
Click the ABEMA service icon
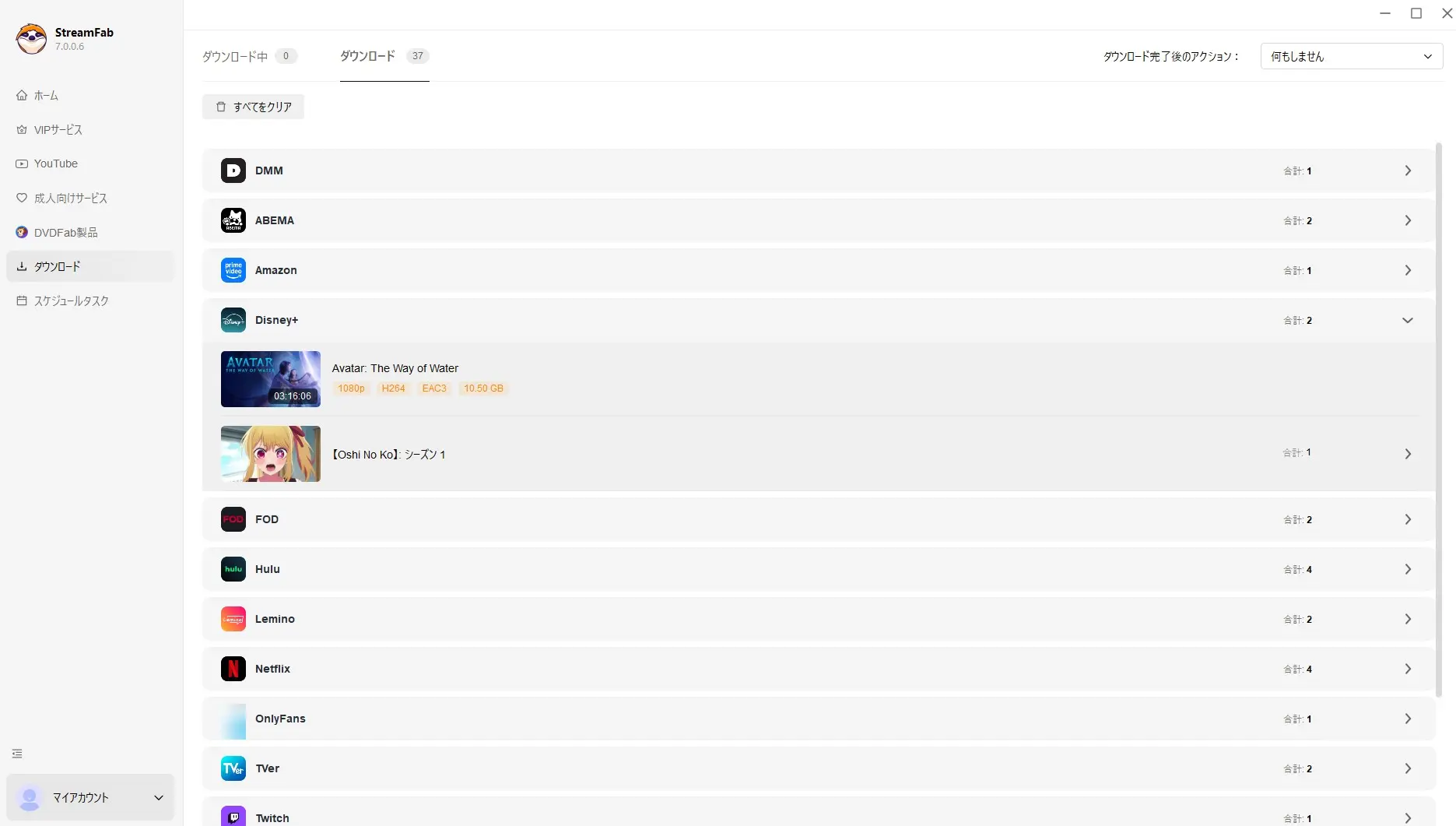(x=233, y=220)
